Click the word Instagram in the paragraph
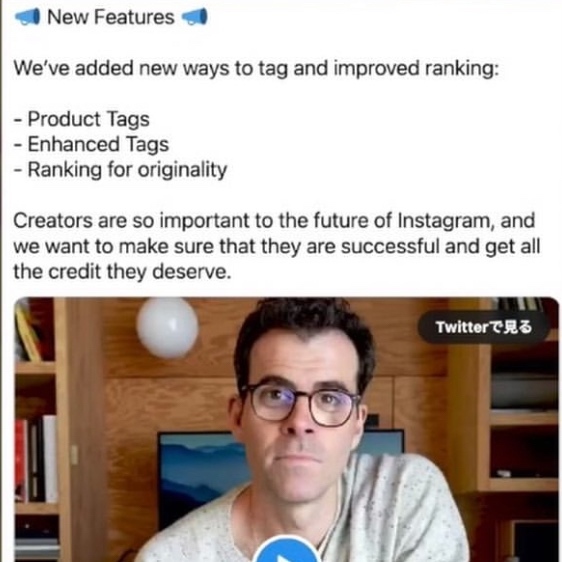Image resolution: width=562 pixels, height=562 pixels. click(x=444, y=221)
